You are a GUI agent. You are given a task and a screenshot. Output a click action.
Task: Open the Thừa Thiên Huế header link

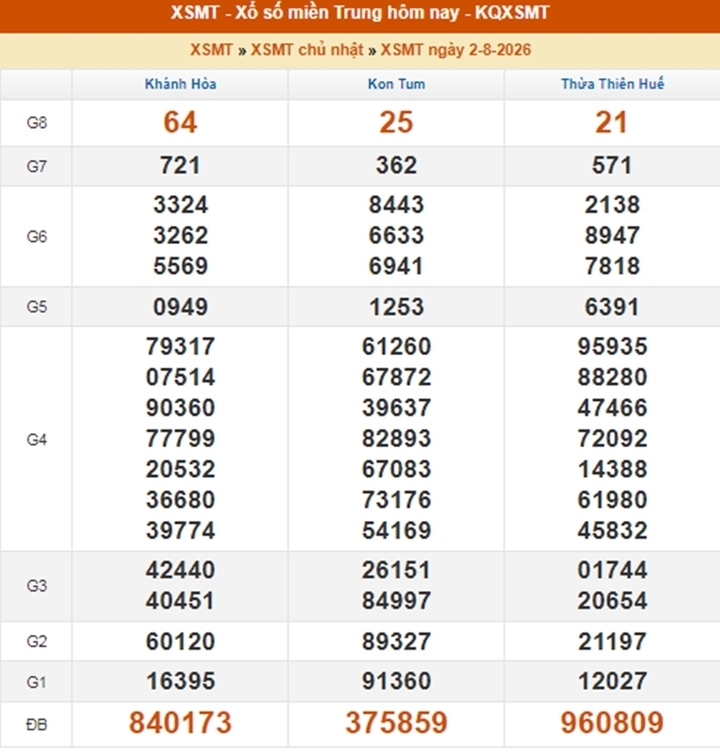click(x=612, y=84)
